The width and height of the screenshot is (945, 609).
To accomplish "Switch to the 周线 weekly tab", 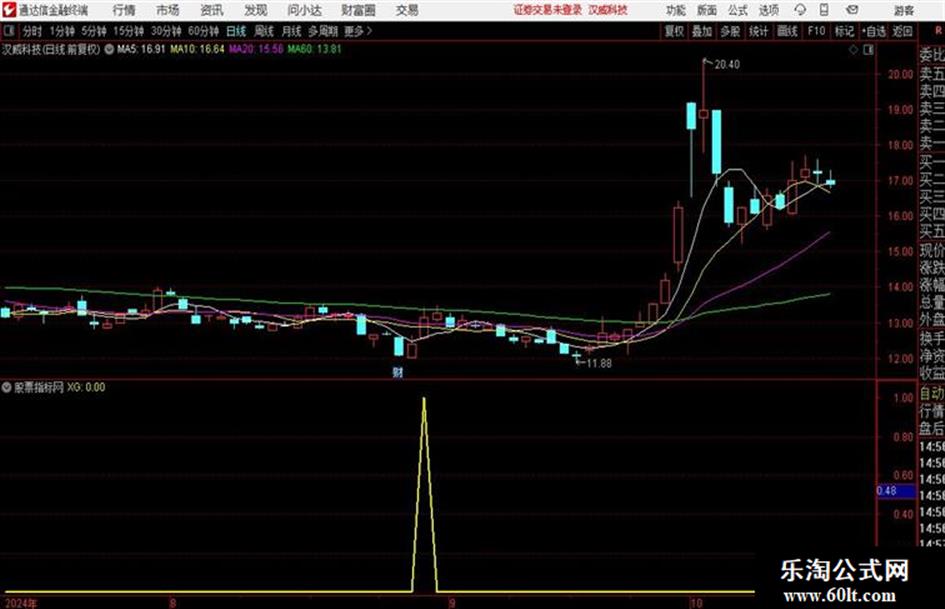I will click(264, 31).
